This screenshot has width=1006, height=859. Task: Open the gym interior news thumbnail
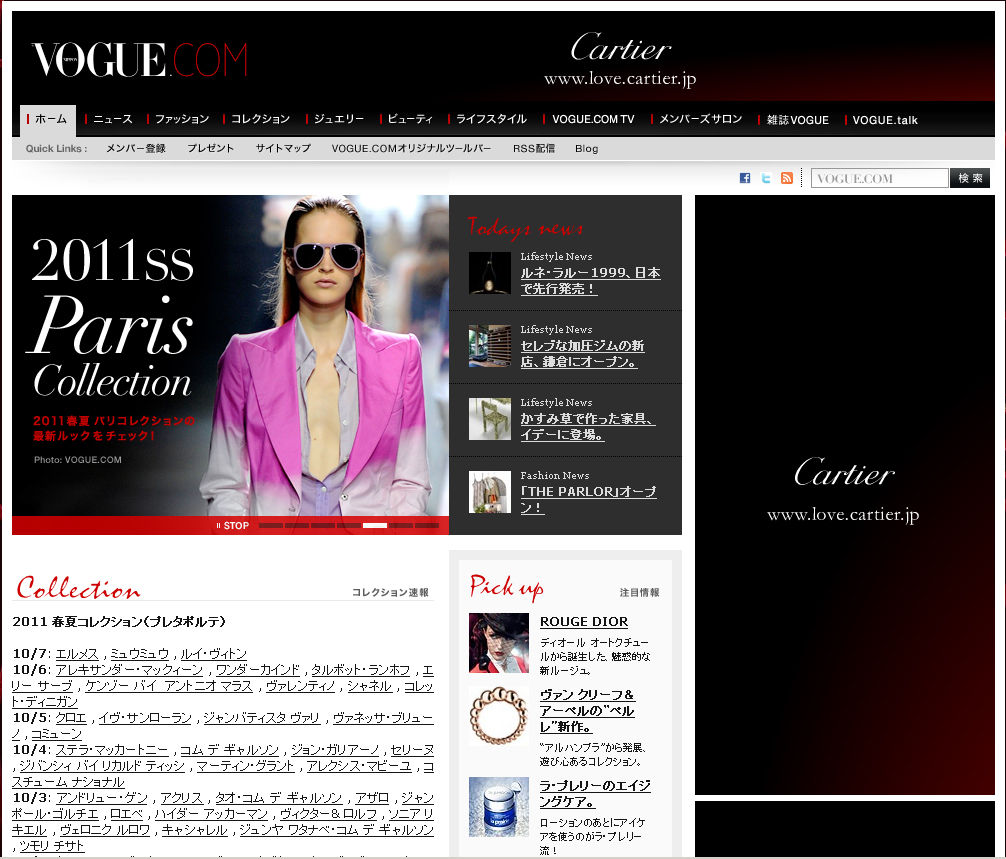pyautogui.click(x=490, y=346)
